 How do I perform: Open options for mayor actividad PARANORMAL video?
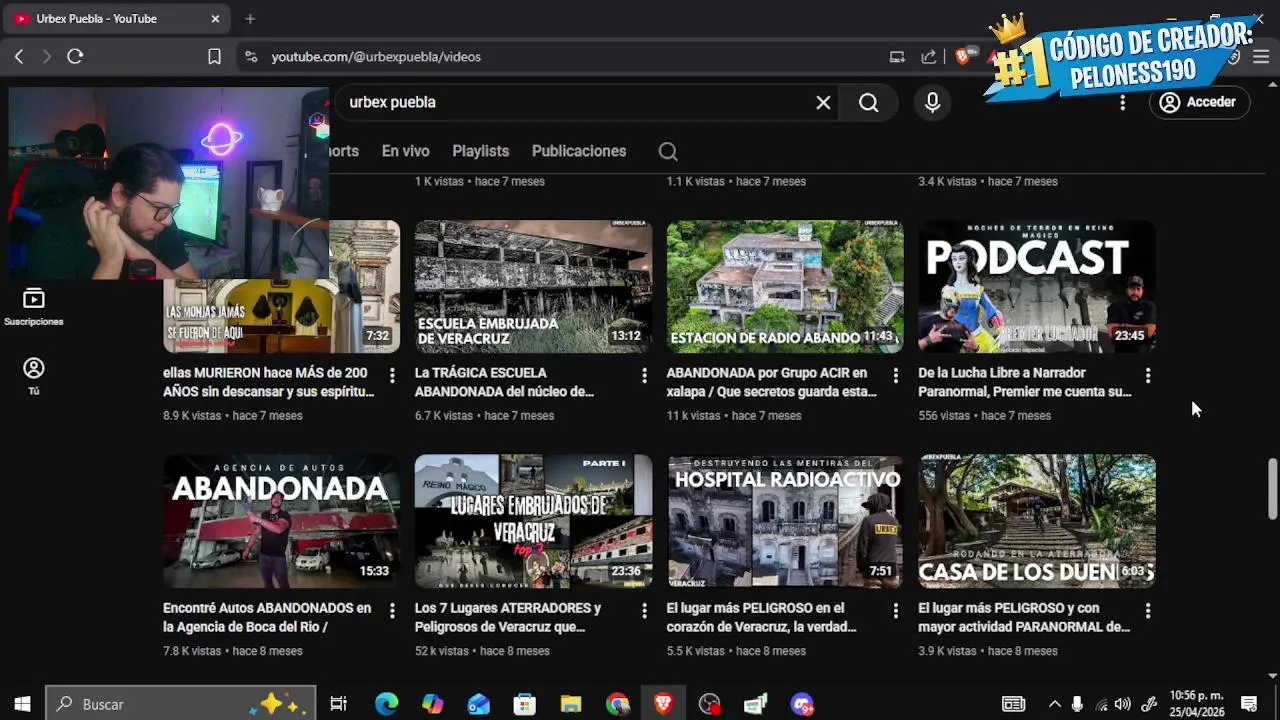1147,610
